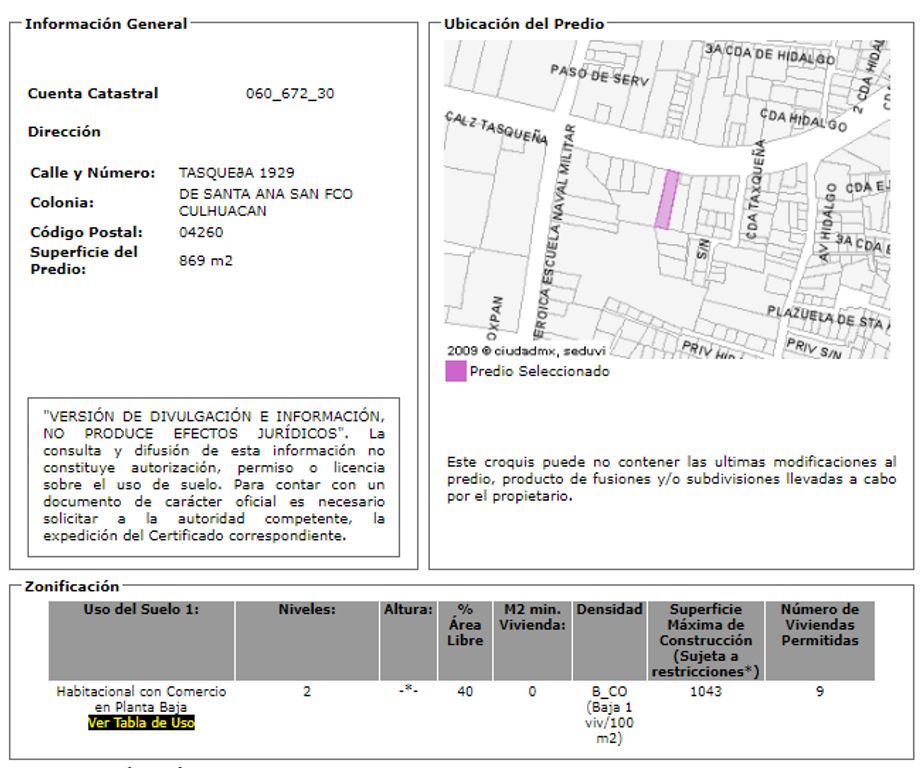The height and width of the screenshot is (768, 920).
Task: Click the B_CO density value cell
Action: 609,715
